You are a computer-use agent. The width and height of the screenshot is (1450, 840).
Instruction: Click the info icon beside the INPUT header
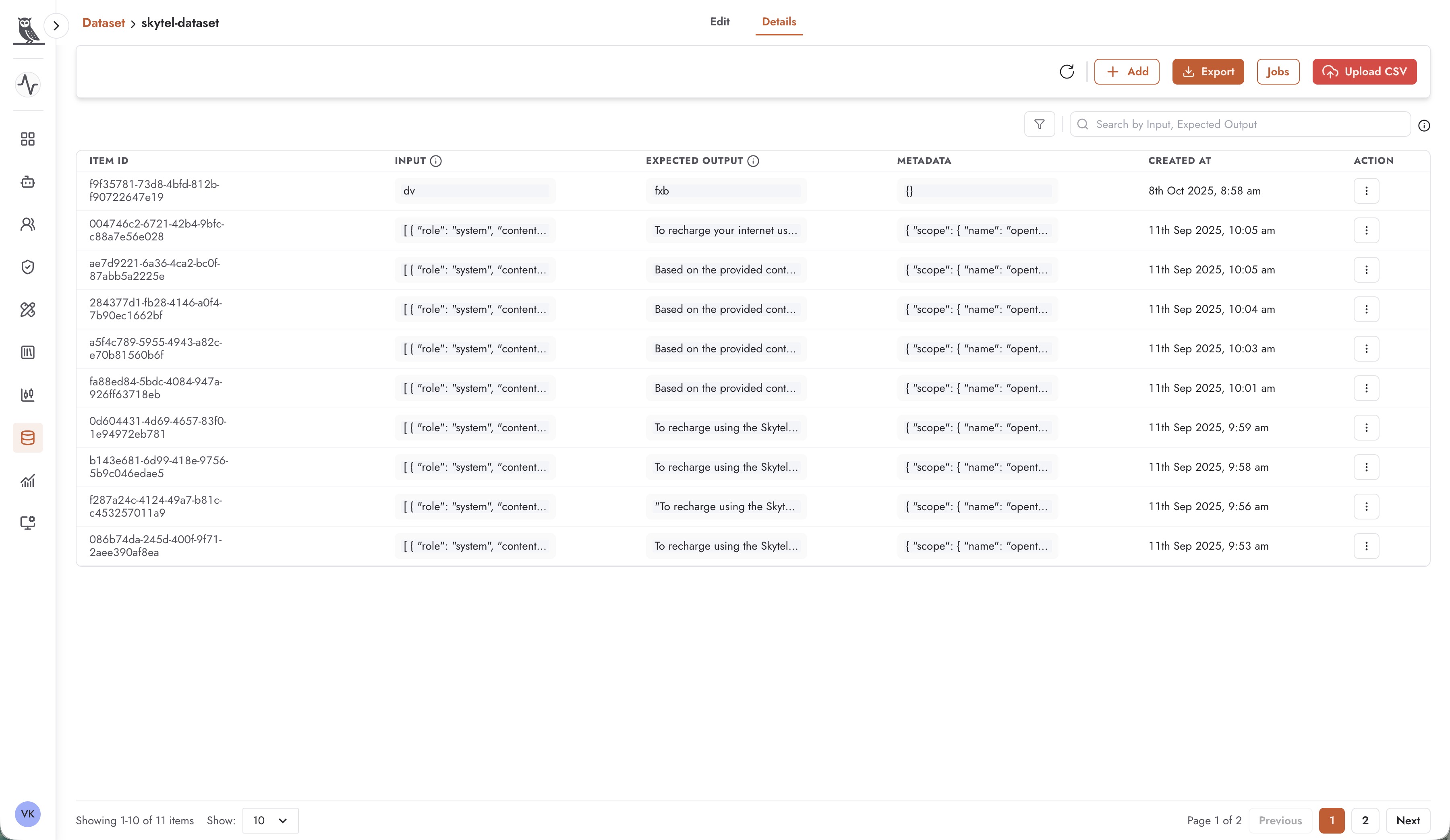[x=435, y=161]
